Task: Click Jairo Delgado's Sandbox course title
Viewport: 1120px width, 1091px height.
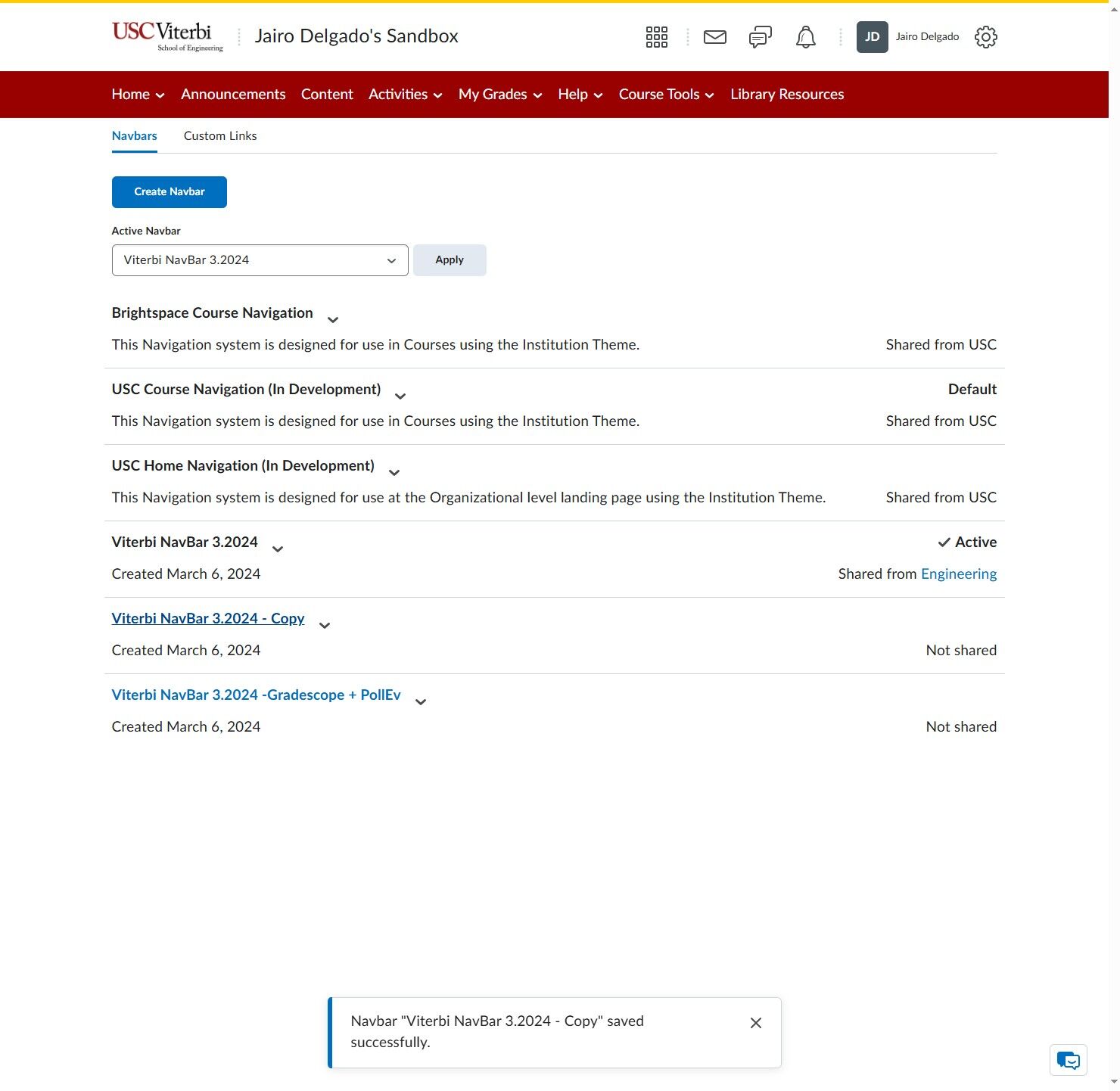Action: pos(356,36)
